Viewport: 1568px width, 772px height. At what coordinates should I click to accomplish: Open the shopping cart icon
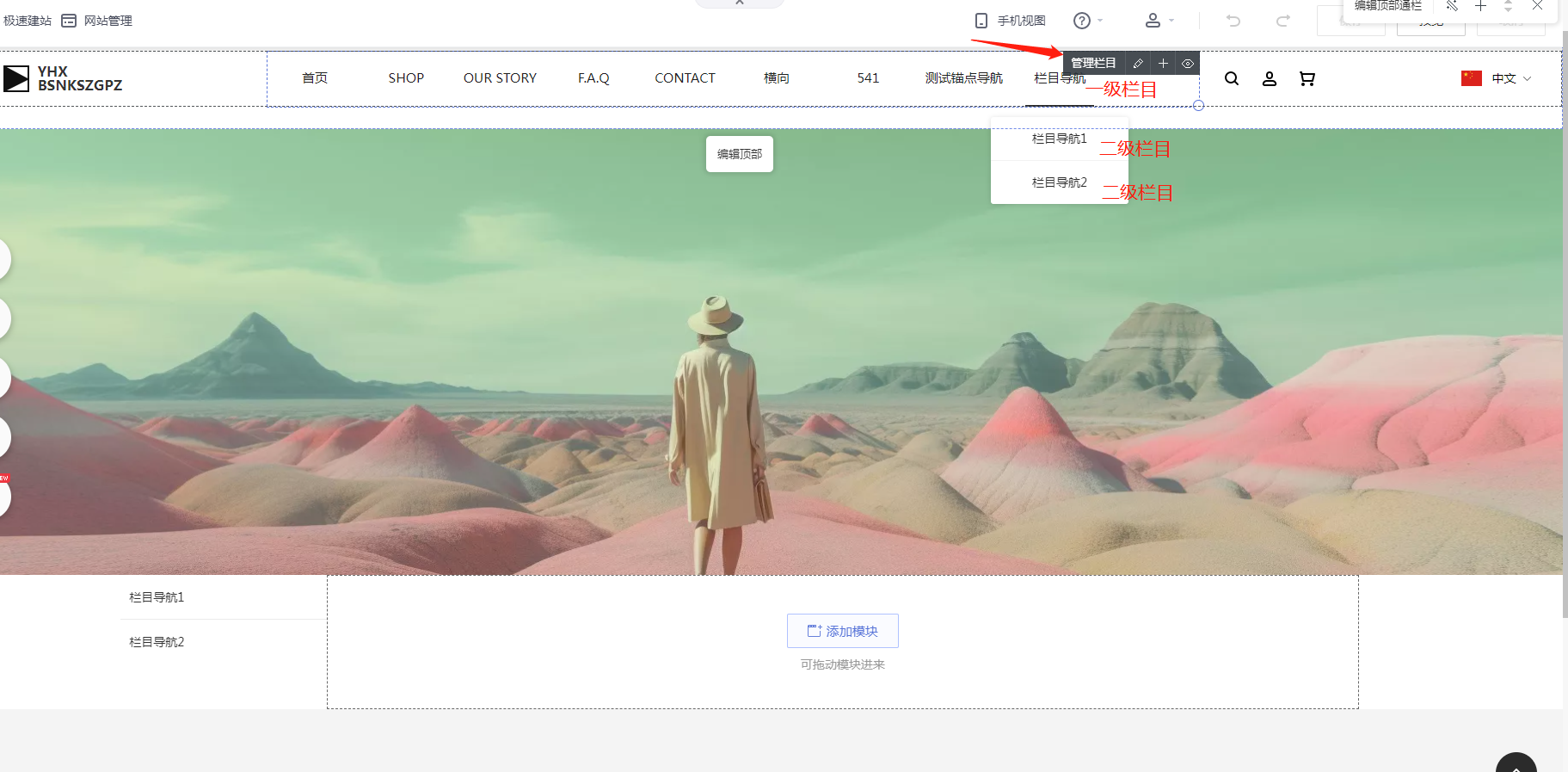(x=1307, y=79)
